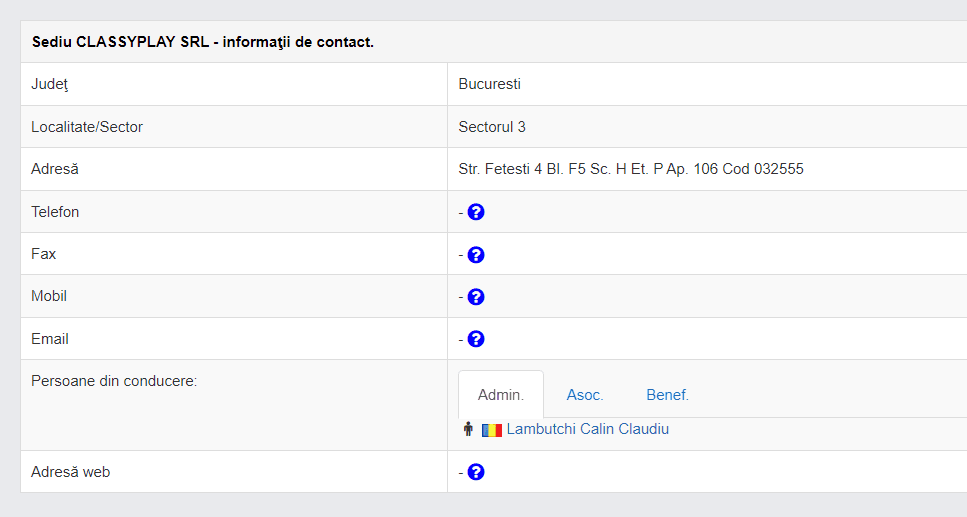Click the Sediu CLASSYPLAY SRL header
This screenshot has height=517, width=967.
click(x=203, y=42)
